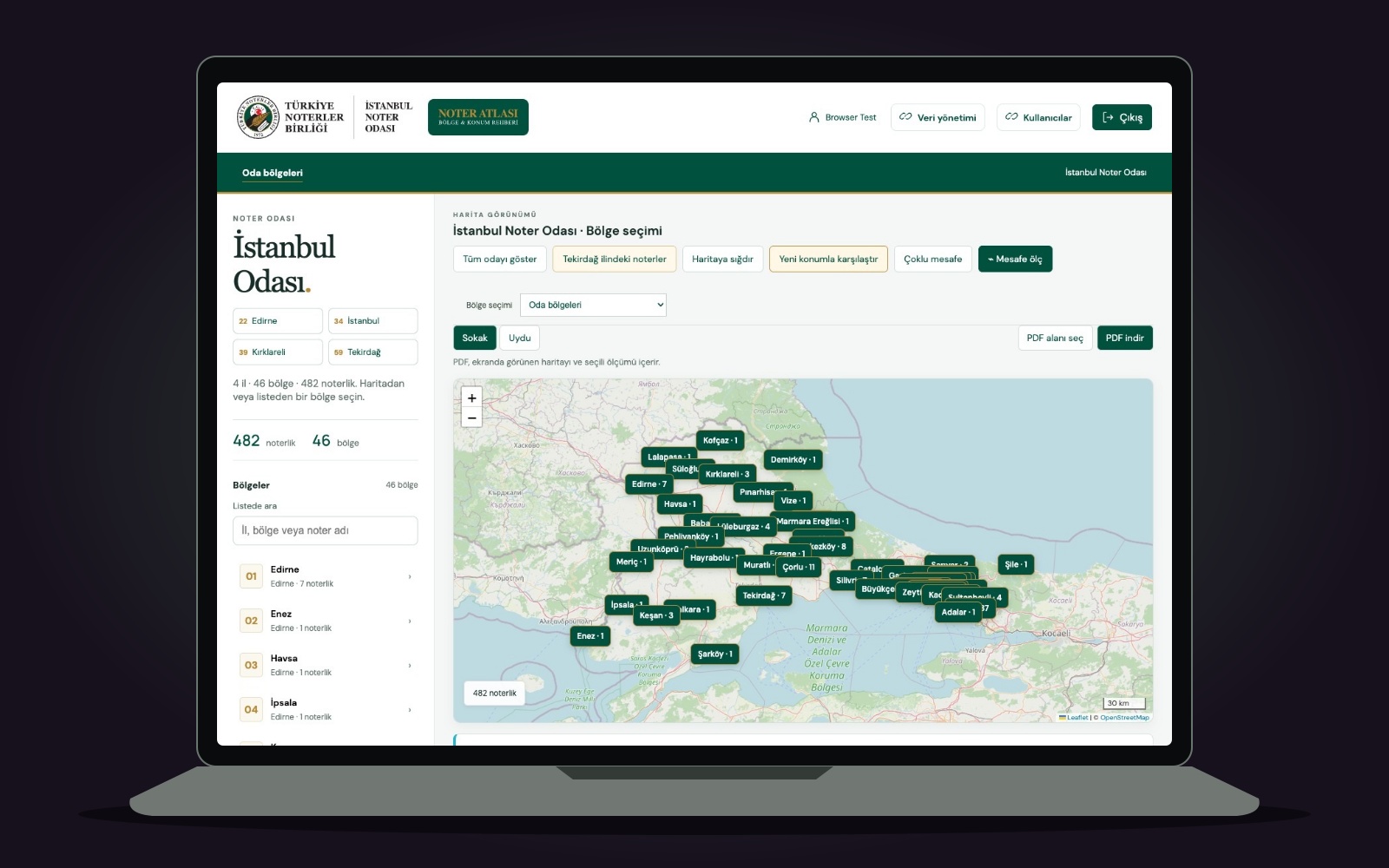Zoom in on the map
The image size is (1389, 868).
pos(471,398)
